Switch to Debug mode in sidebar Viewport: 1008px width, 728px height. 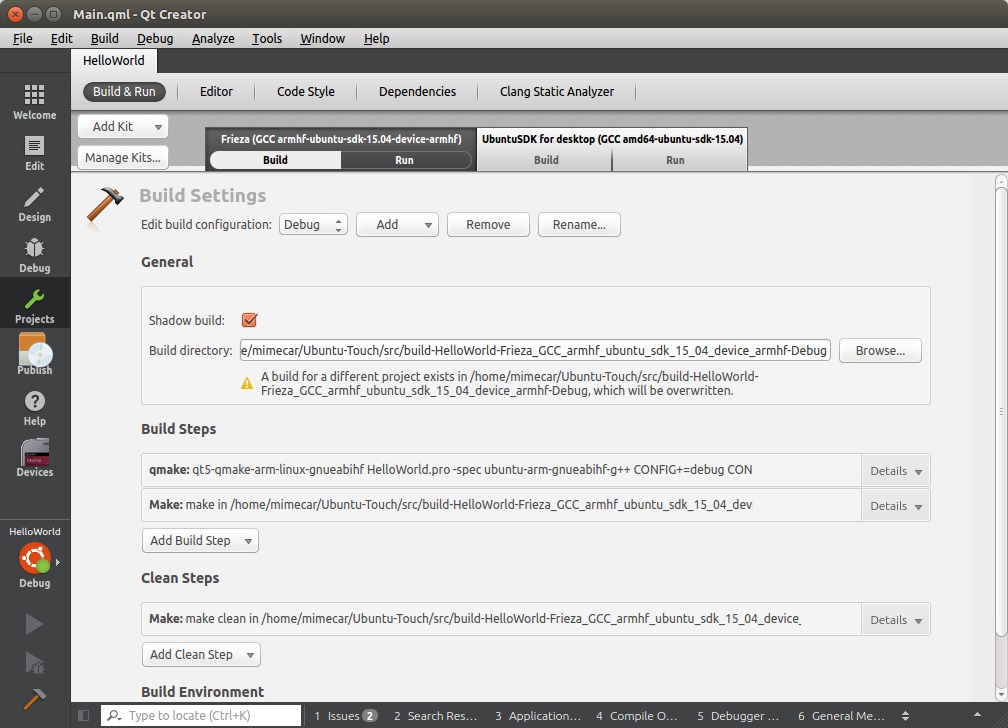[35, 255]
